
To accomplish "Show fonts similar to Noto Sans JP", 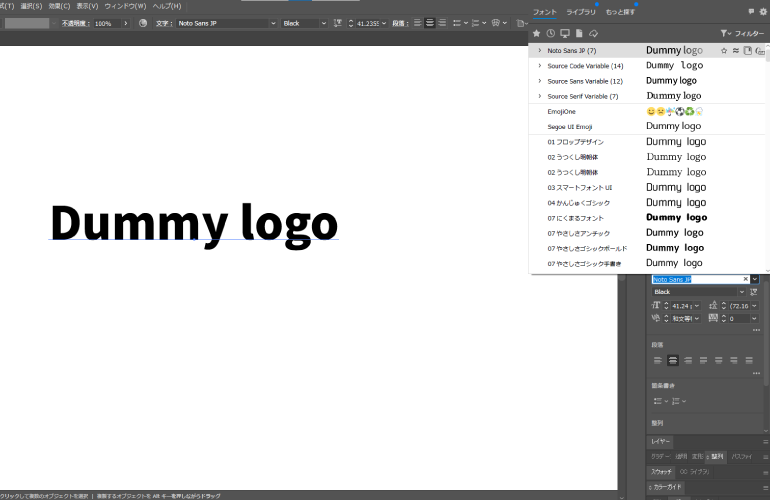I will pos(736,51).
